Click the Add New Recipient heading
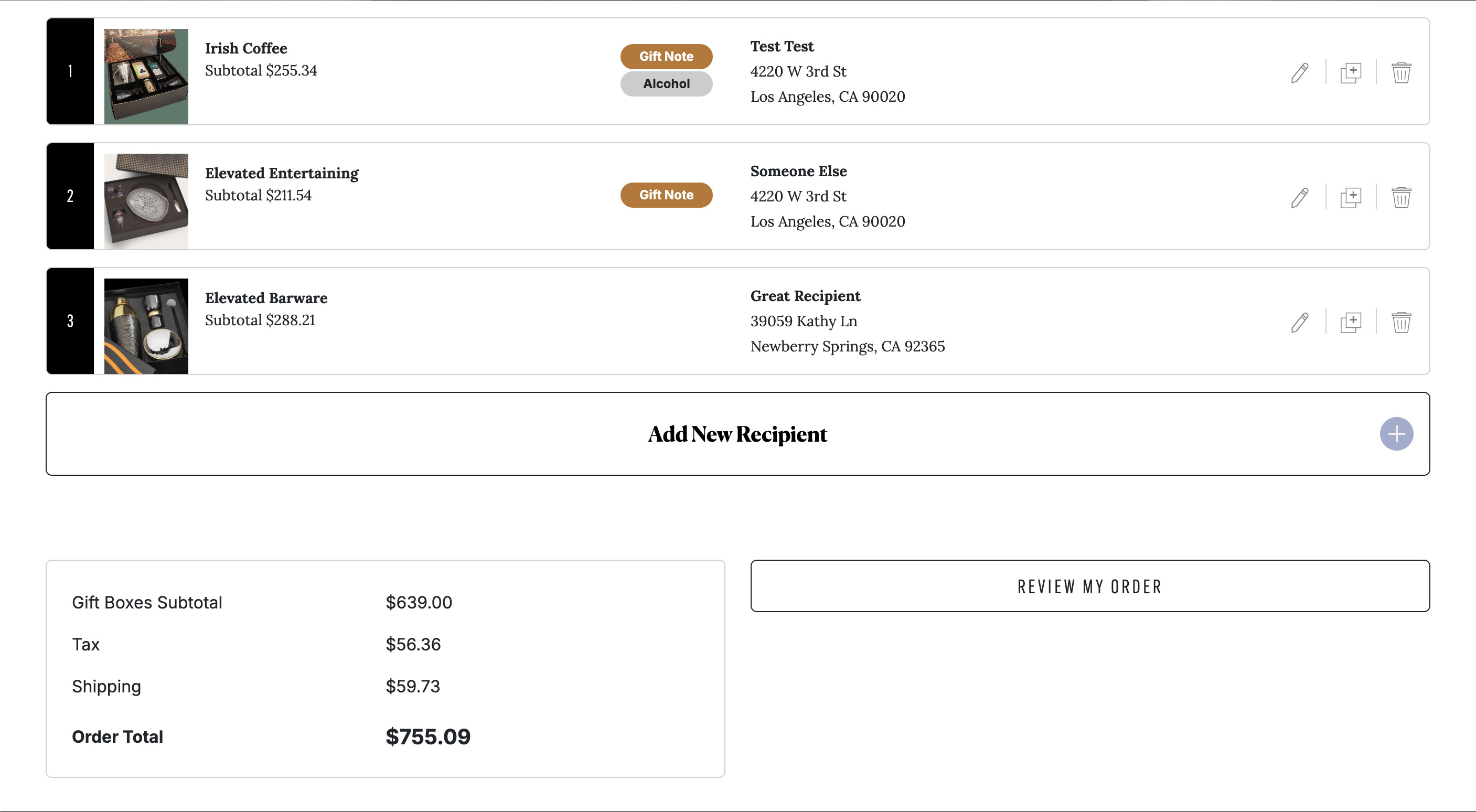Screen dimensions: 1476x812 click(x=737, y=434)
